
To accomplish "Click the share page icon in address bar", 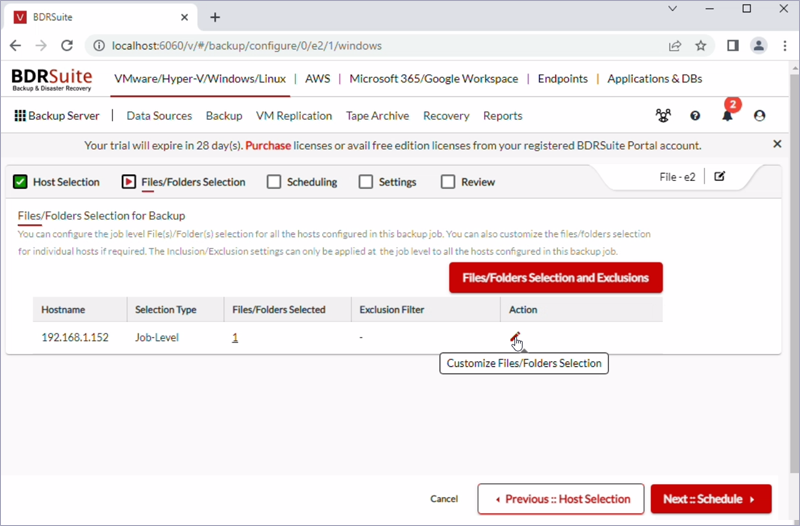I will point(674,45).
